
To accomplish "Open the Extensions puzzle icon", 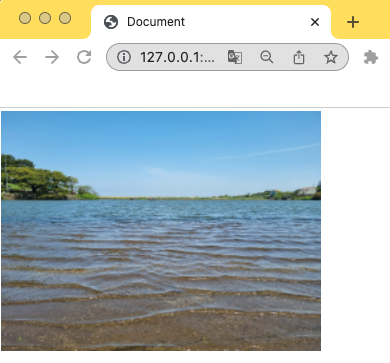I will (370, 57).
